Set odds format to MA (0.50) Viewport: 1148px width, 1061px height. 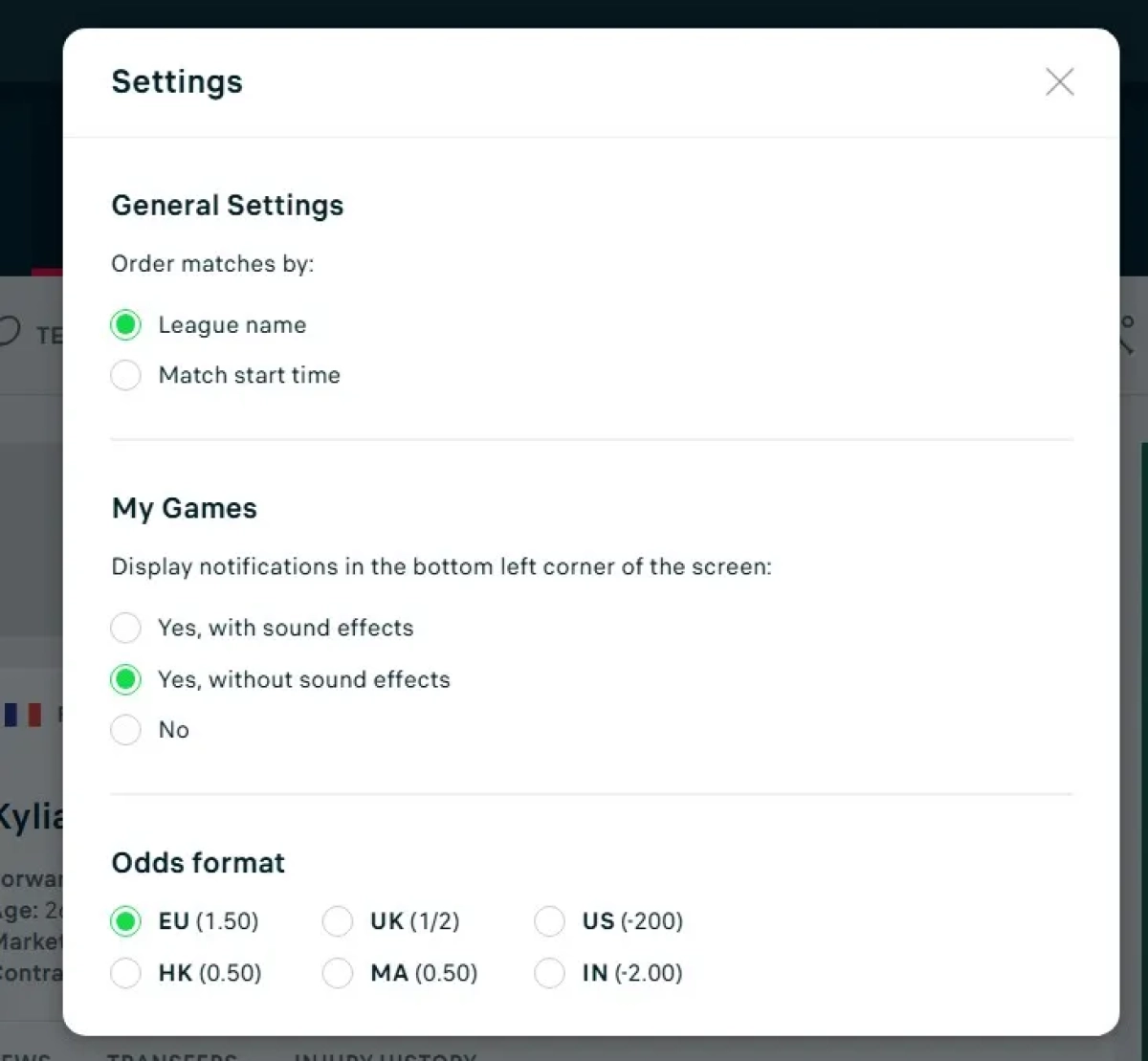tap(338, 974)
